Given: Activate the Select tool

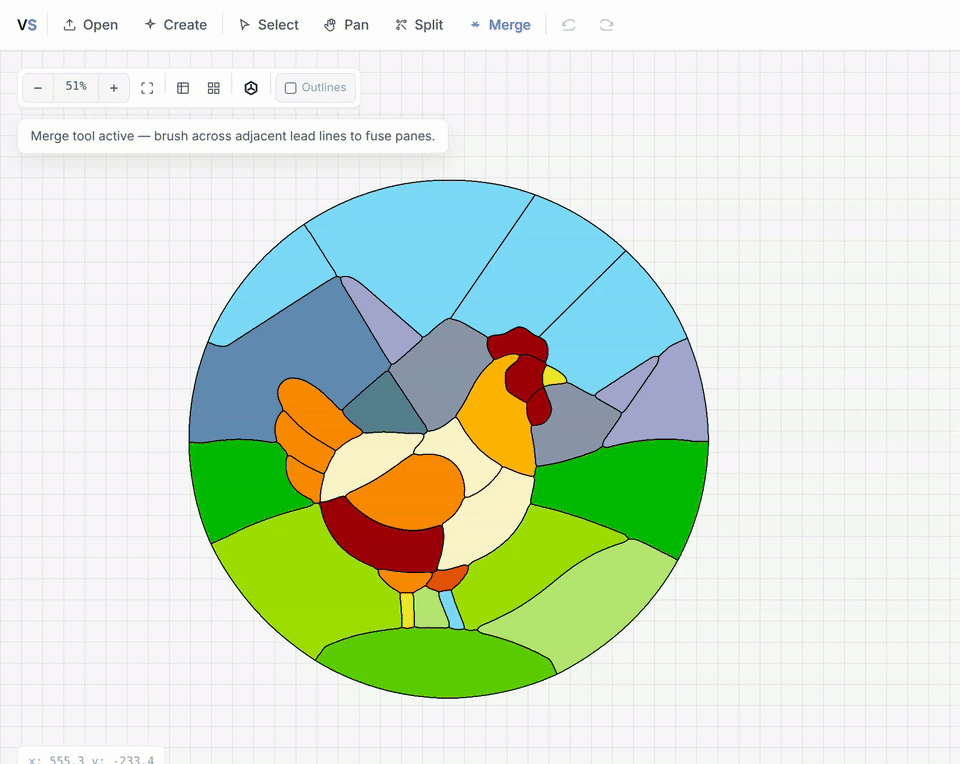Looking at the screenshot, I should (269, 25).
